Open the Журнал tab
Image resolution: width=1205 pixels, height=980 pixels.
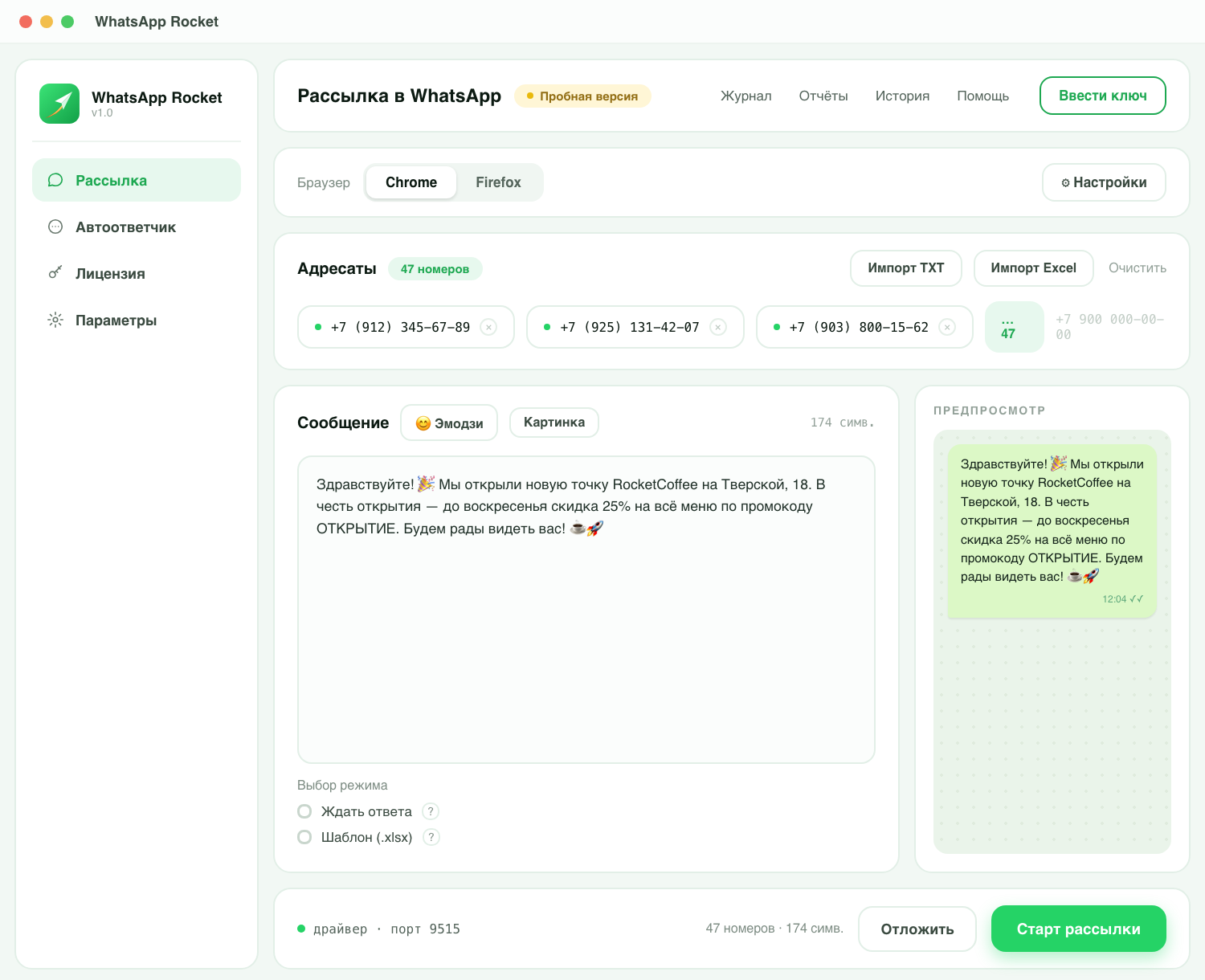click(x=745, y=96)
